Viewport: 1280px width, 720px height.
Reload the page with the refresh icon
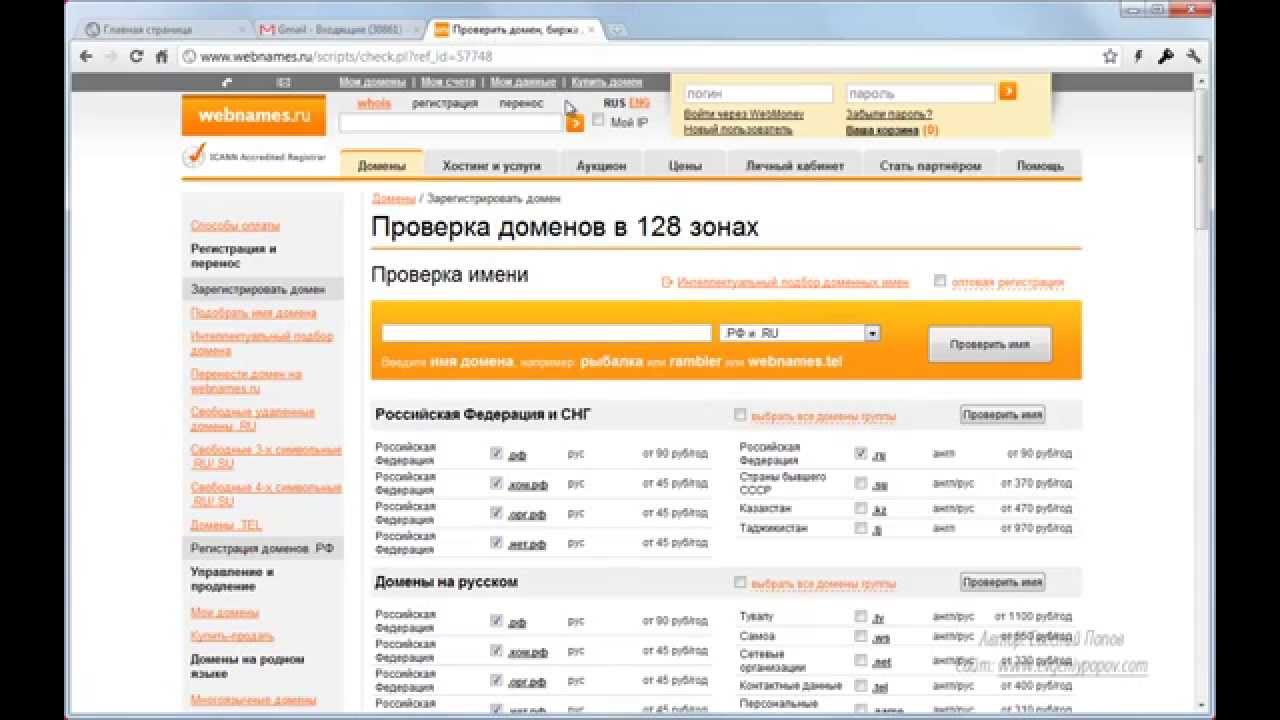pyautogui.click(x=137, y=57)
